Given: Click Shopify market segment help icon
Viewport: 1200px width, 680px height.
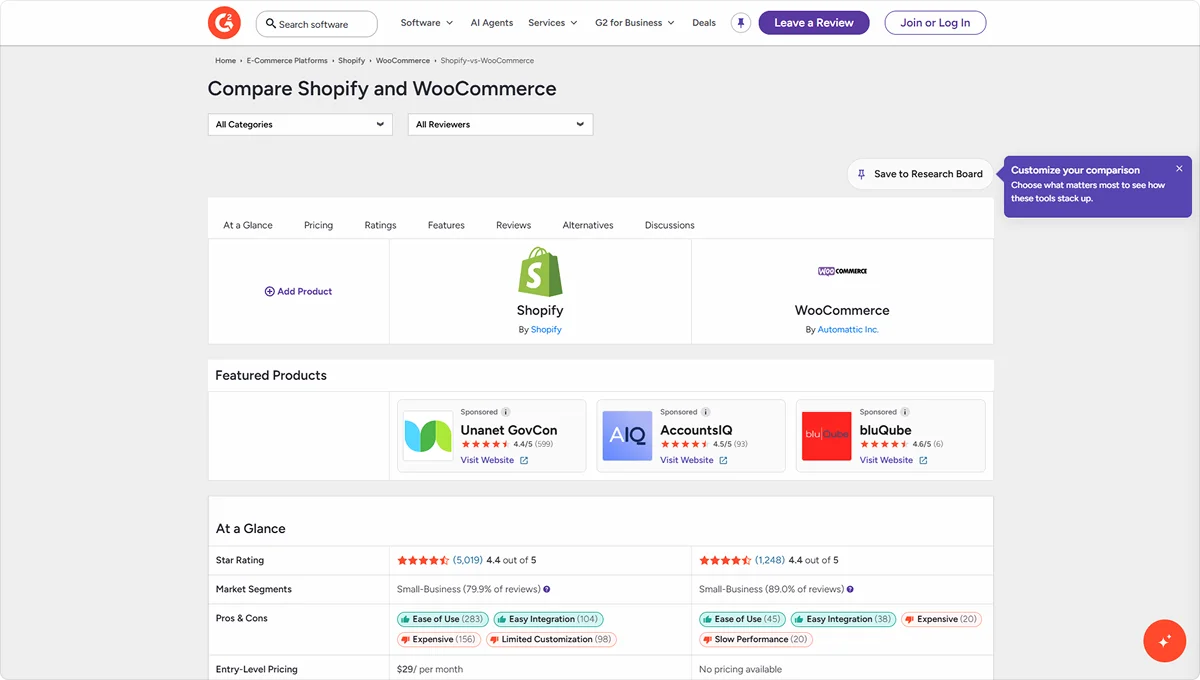Looking at the screenshot, I should click(x=547, y=590).
